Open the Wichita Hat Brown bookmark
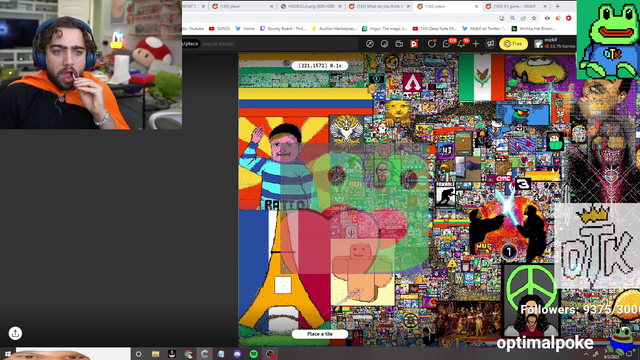This screenshot has width=640, height=360. tap(533, 29)
